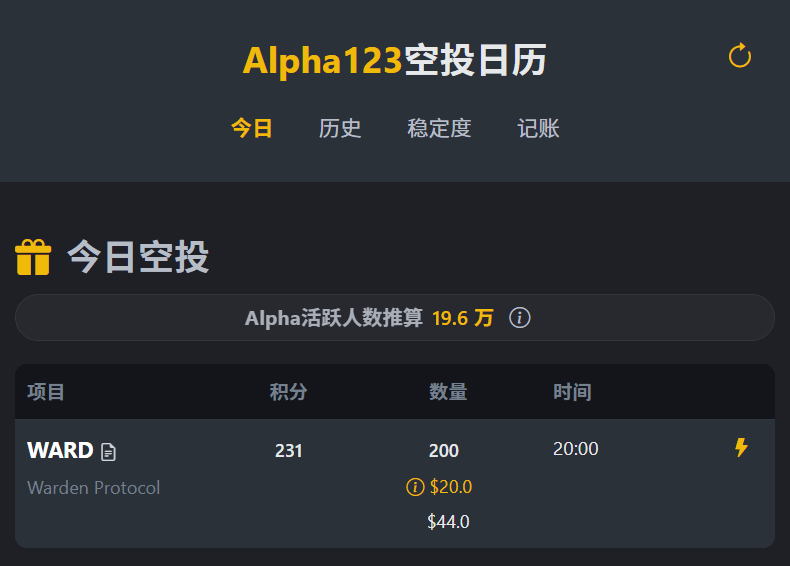Click the Alpha123空投日历 title
The image size is (790, 566).
point(394,61)
